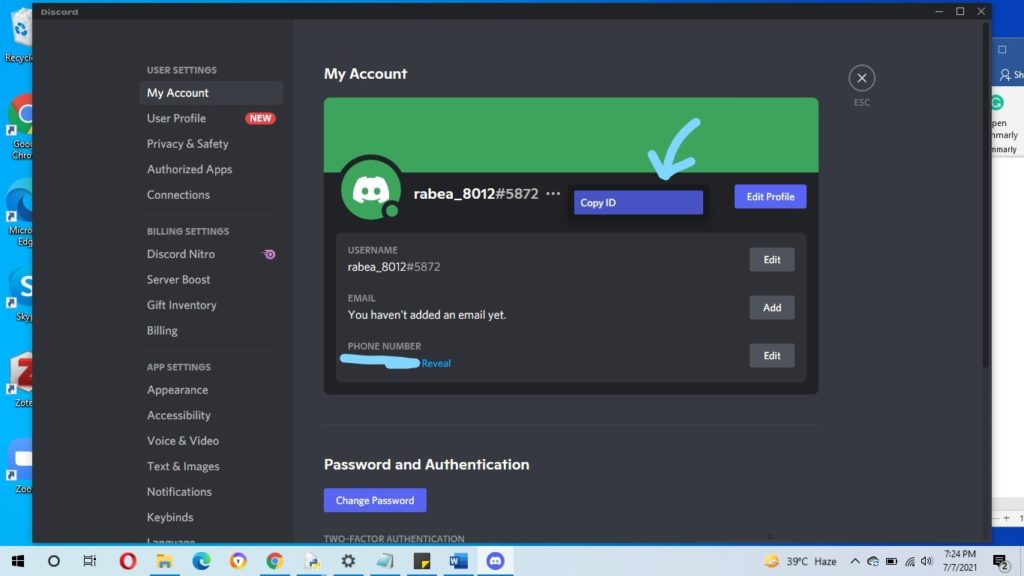1024x576 pixels.
Task: Open the three-dots menu beside rabea_8012#5872
Action: (x=553, y=193)
